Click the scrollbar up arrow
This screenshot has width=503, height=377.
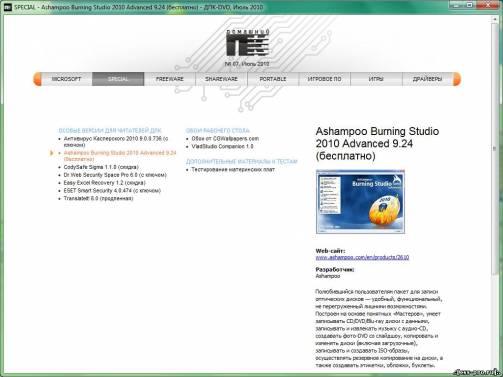coord(494,19)
